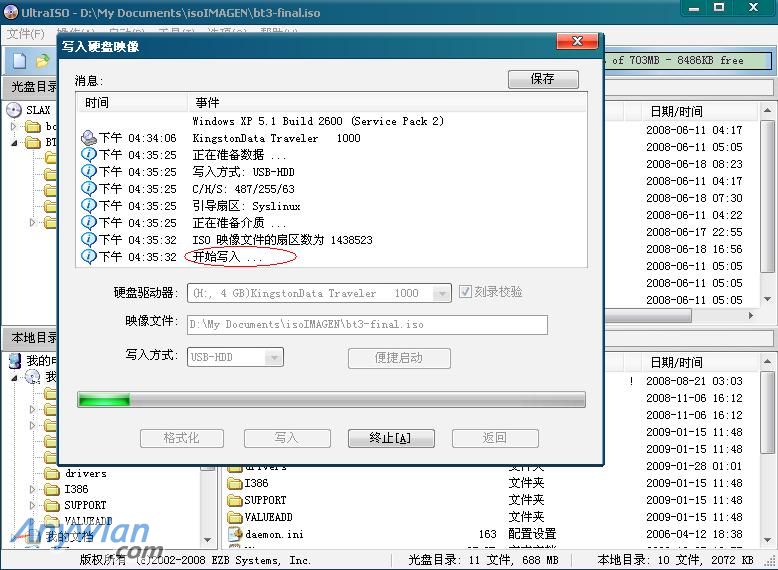
Task: Click the 映像文件 path field
Action: tap(367, 324)
